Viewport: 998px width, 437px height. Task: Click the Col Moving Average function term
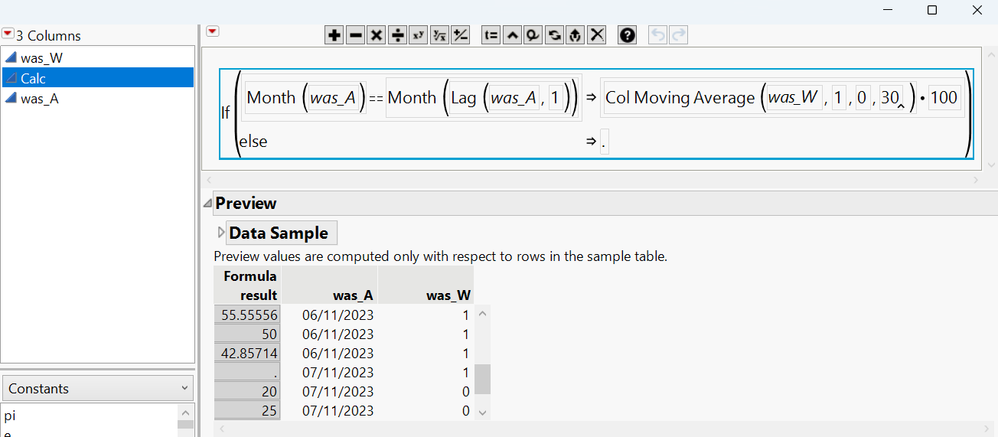point(679,98)
